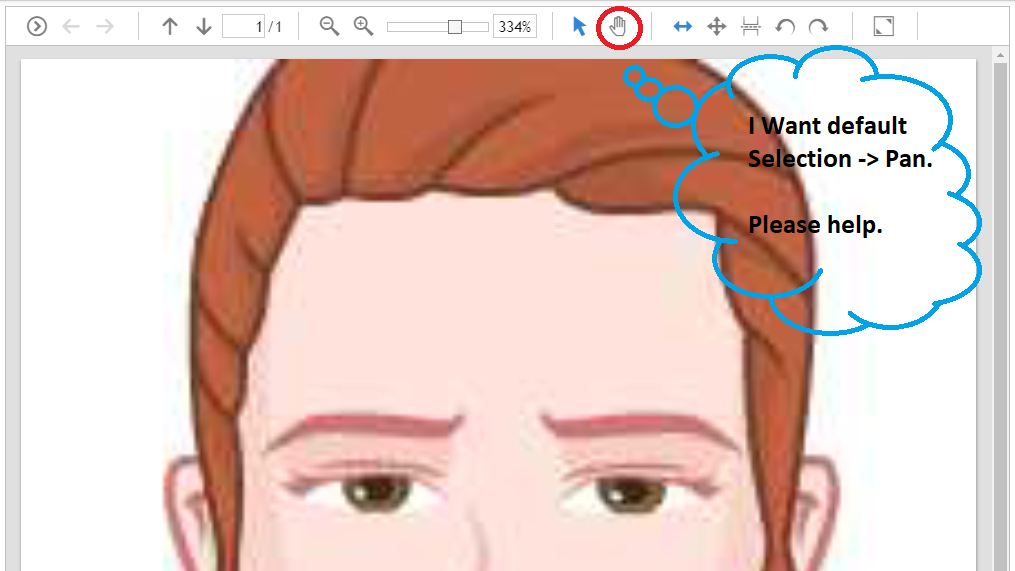
Task: Activate the selection pointer tool
Action: [579, 27]
